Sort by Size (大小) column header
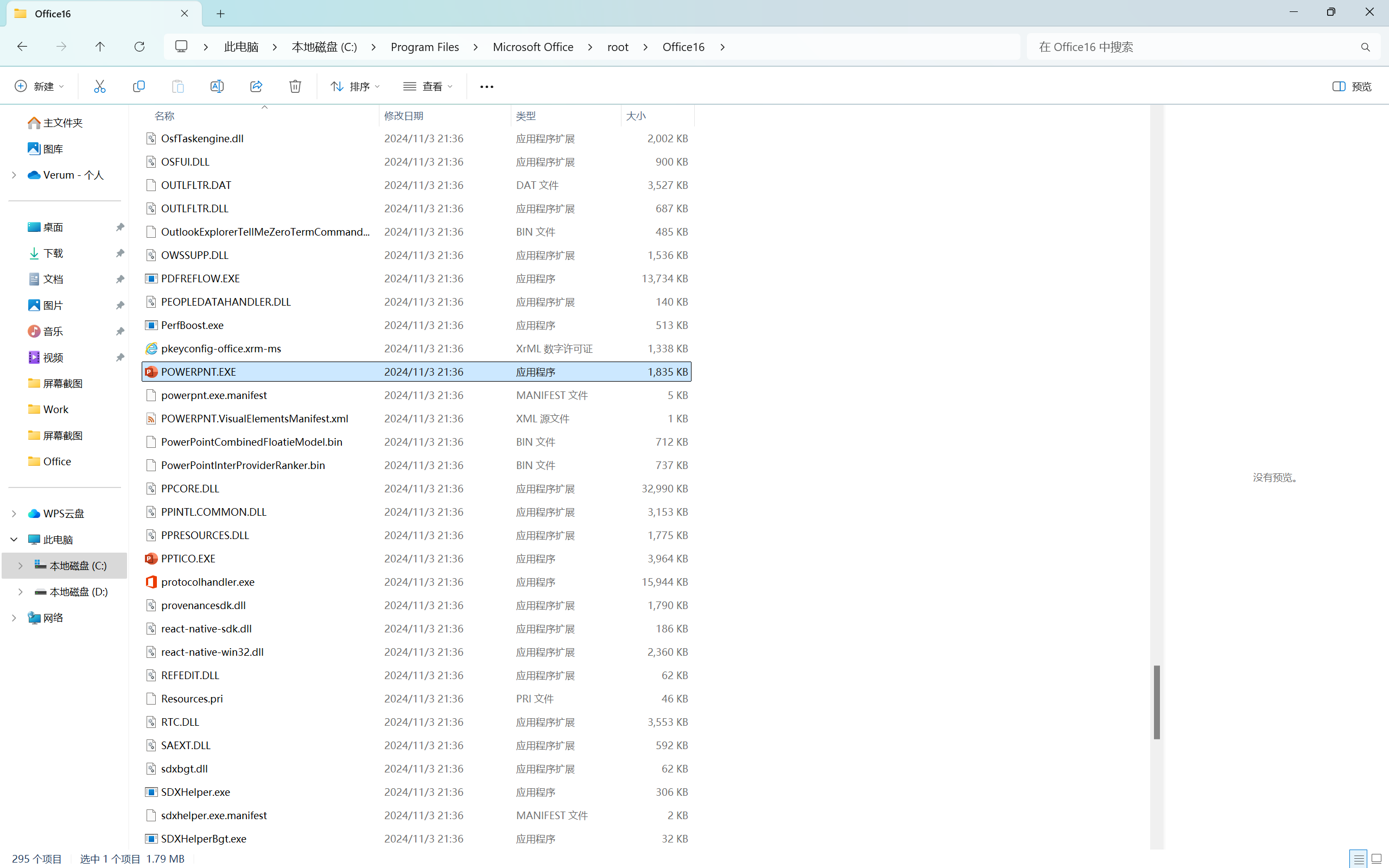Screen dimensions: 1389x868 tap(636, 116)
